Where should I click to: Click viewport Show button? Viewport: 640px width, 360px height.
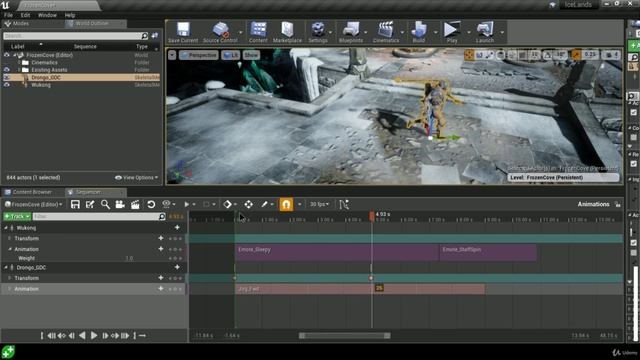(x=251, y=55)
